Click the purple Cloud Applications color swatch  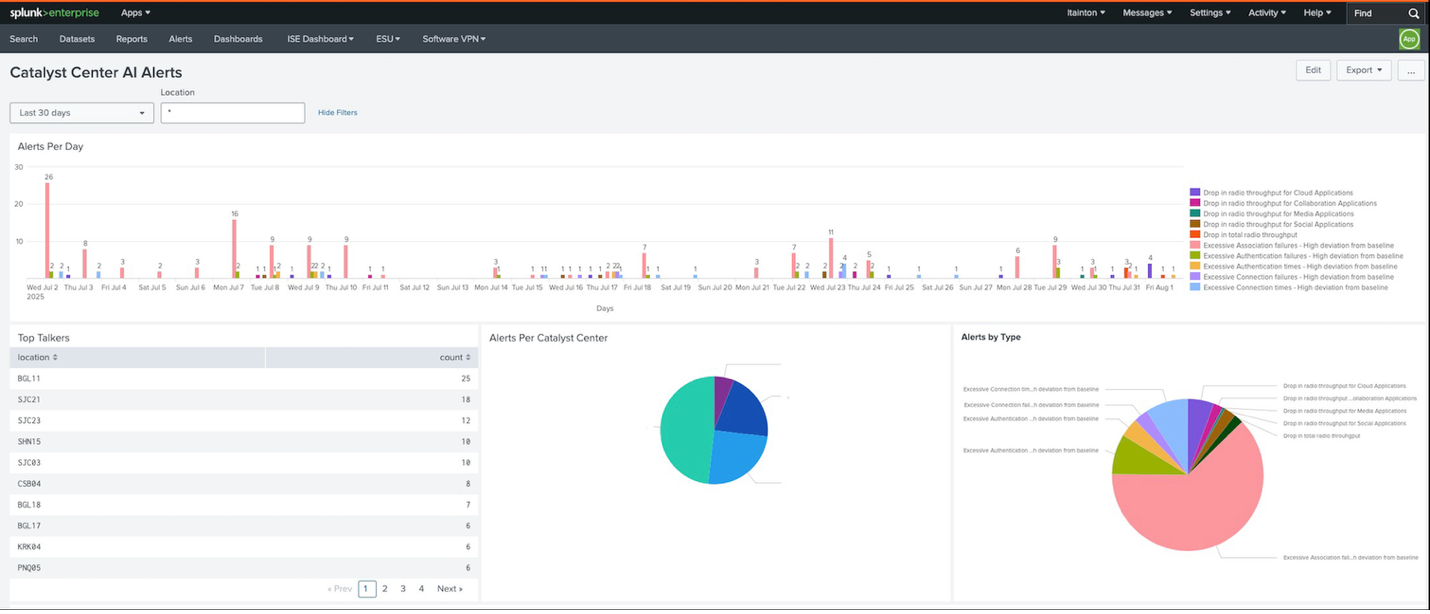[1194, 192]
